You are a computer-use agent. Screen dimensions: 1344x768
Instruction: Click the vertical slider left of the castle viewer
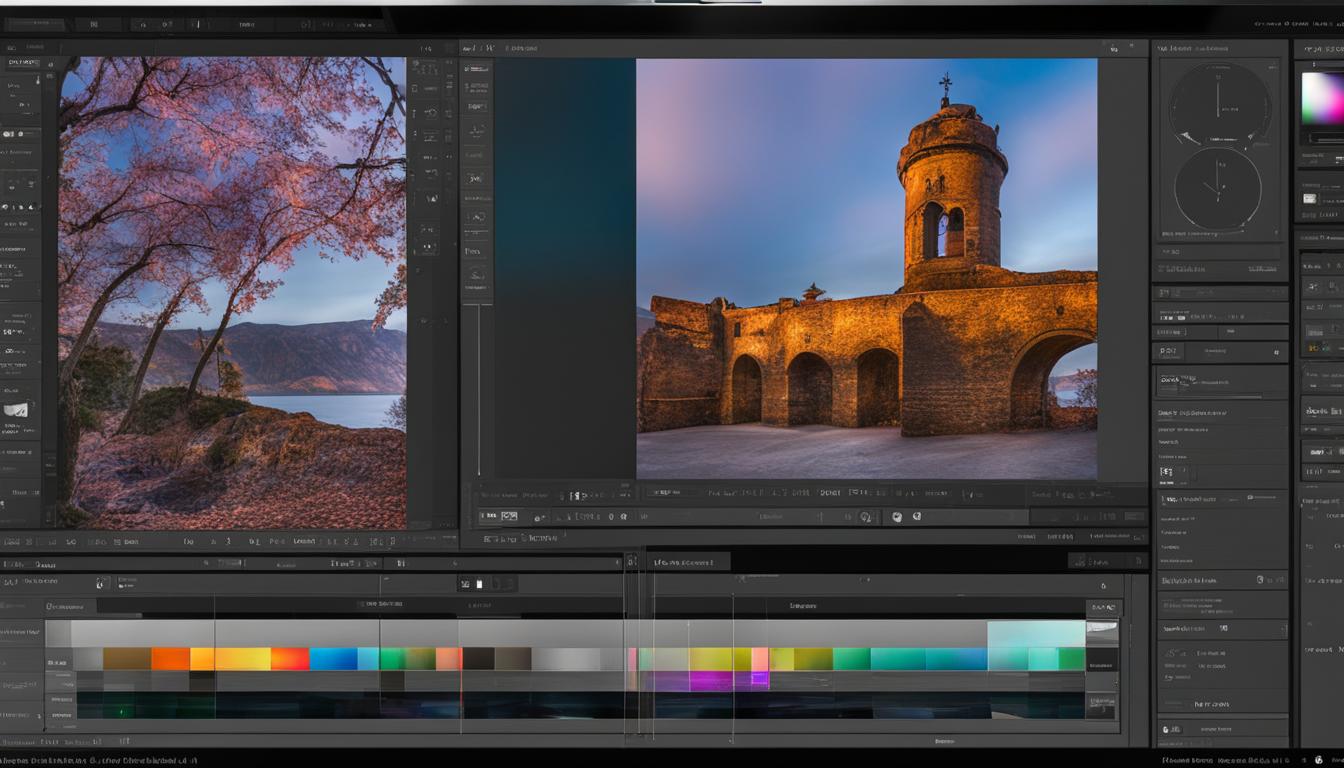[x=478, y=390]
